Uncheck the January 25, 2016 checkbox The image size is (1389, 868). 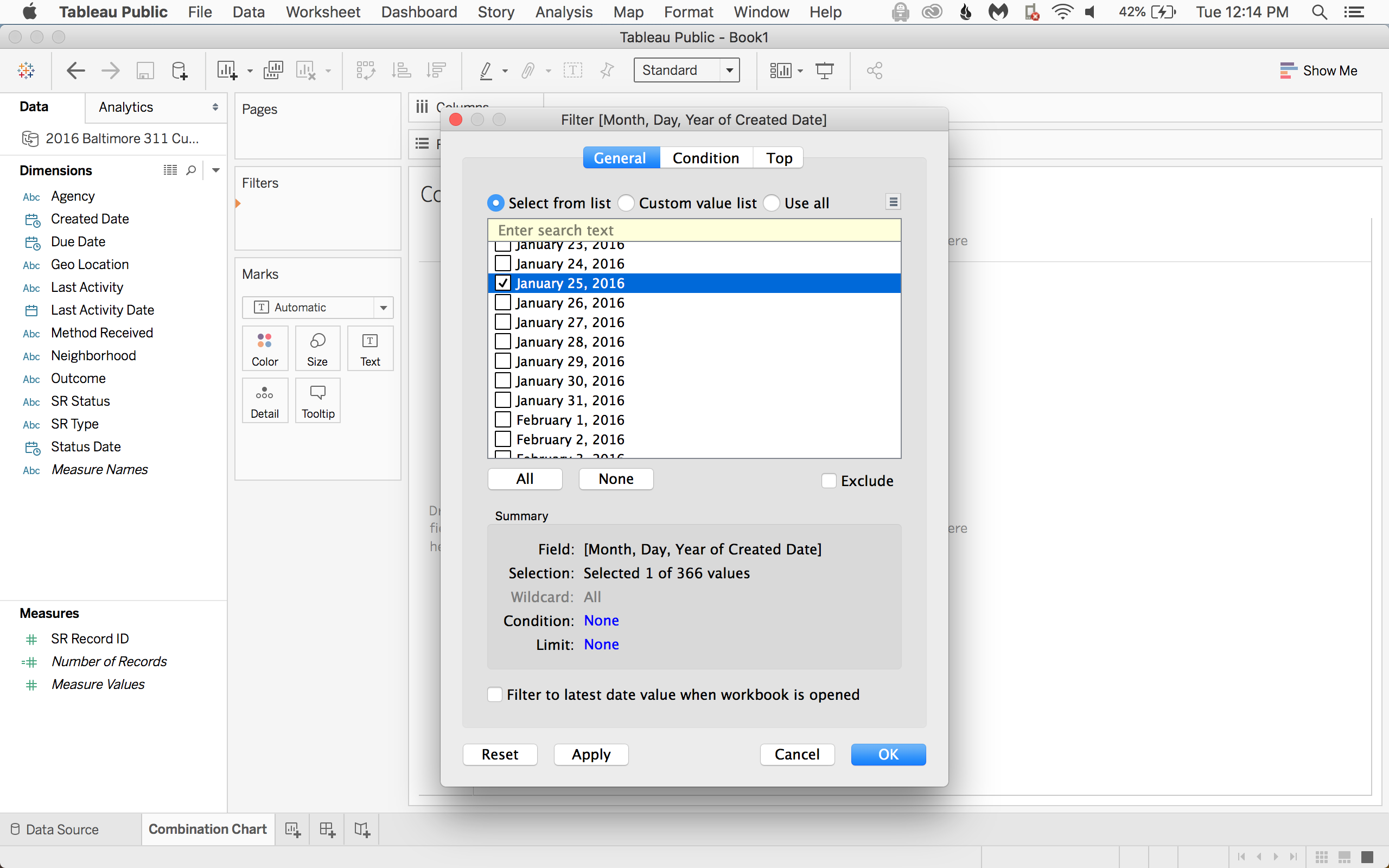pos(503,283)
